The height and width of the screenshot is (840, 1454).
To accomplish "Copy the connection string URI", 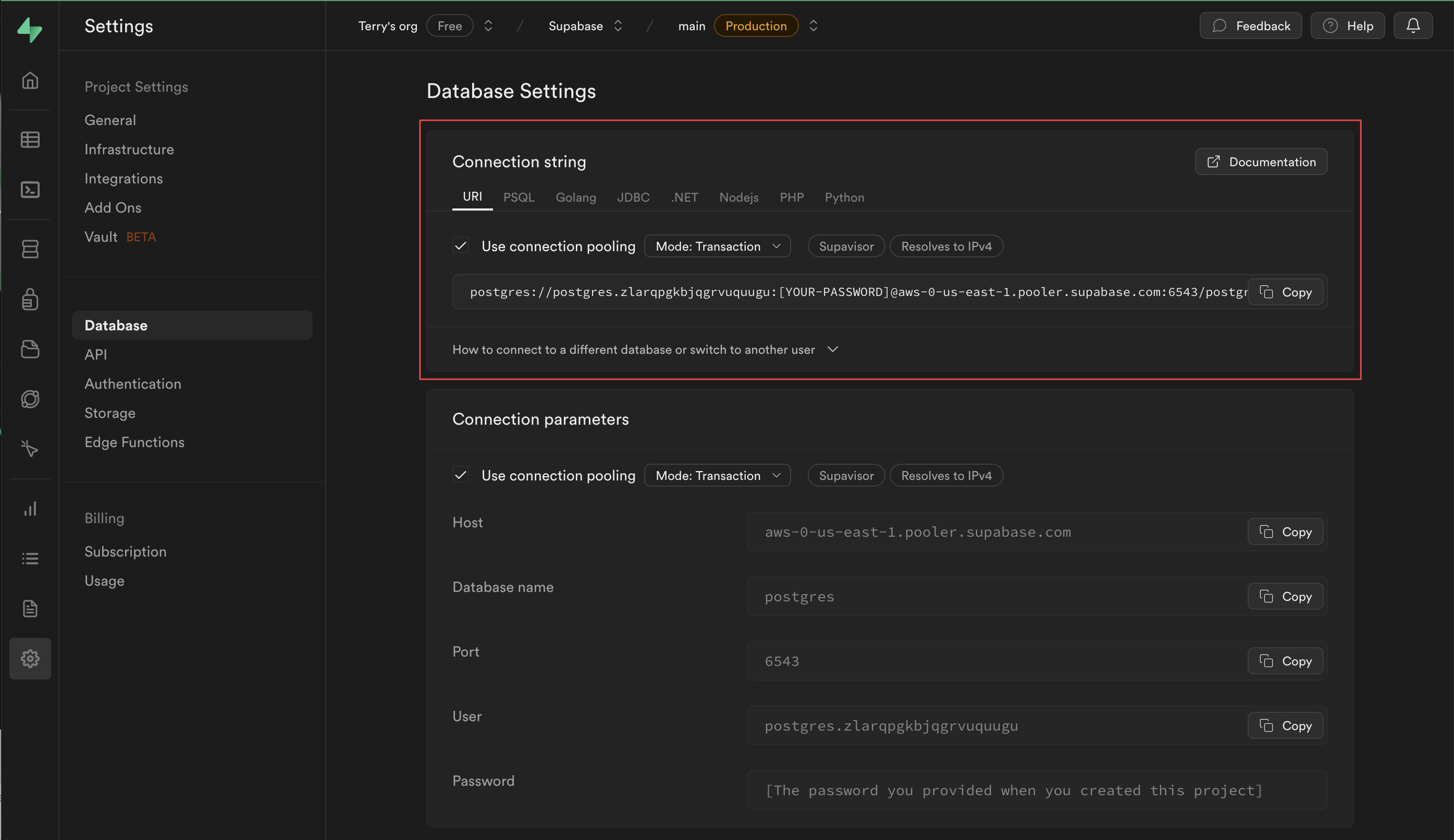I will [x=1285, y=292].
